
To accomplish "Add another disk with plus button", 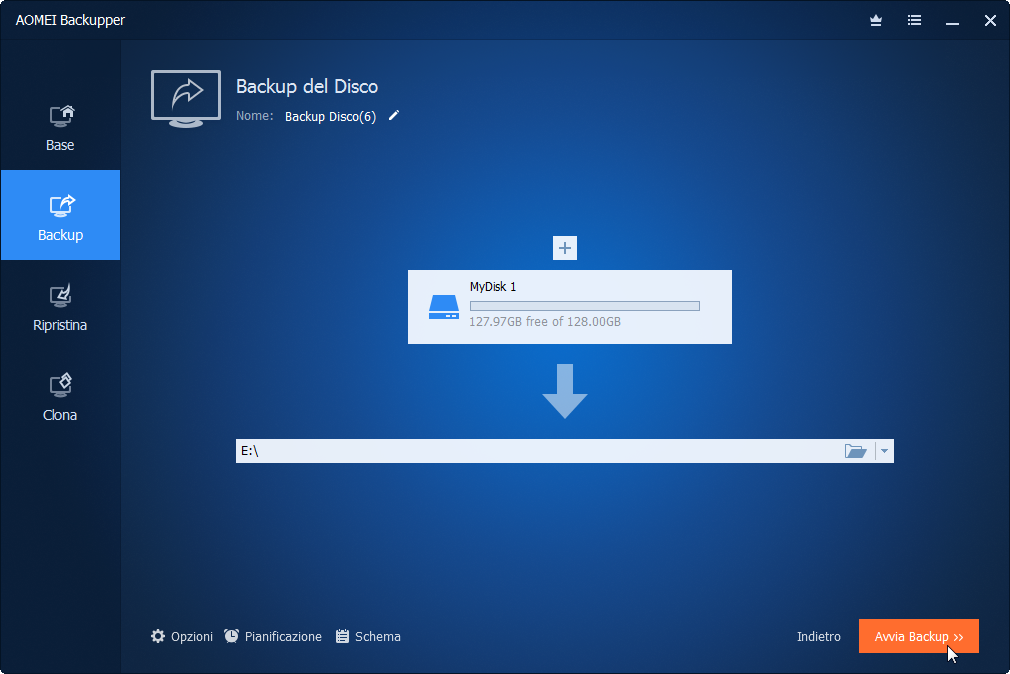I will 565,248.
